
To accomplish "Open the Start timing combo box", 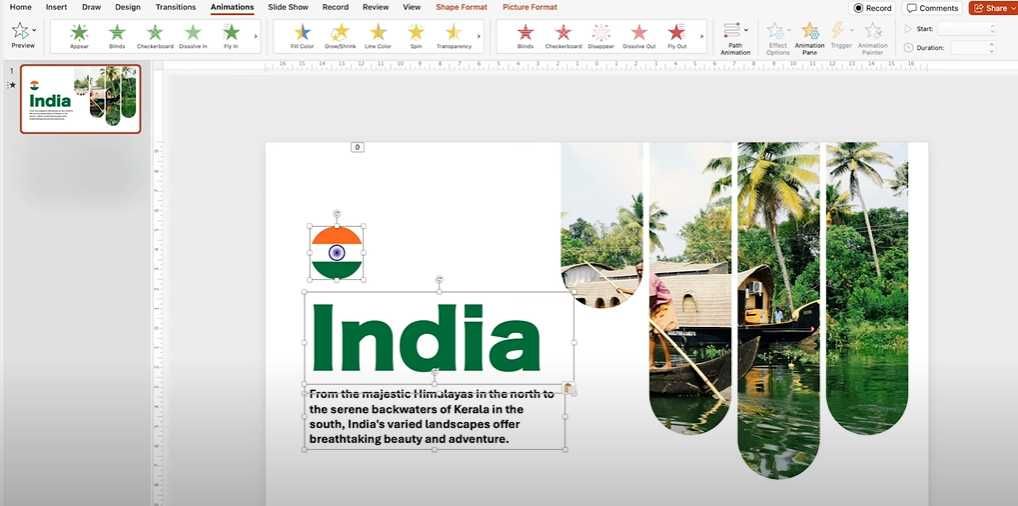I will pyautogui.click(x=967, y=29).
